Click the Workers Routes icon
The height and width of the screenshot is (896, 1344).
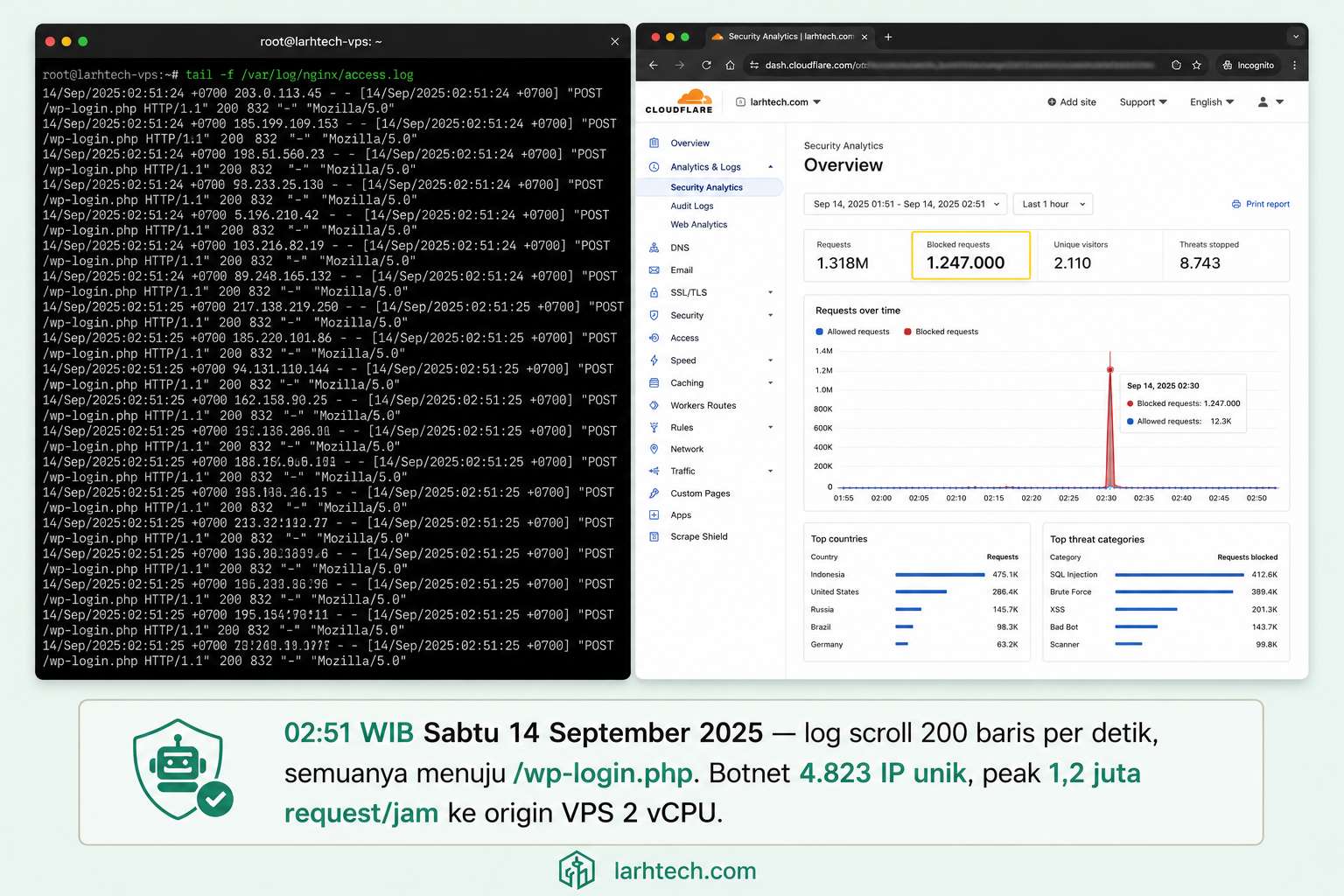click(654, 405)
